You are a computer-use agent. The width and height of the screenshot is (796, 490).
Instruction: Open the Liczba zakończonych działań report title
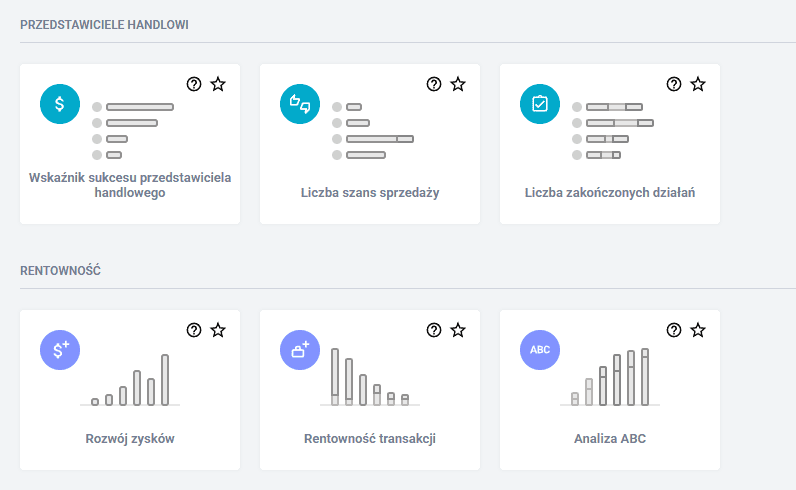[610, 192]
